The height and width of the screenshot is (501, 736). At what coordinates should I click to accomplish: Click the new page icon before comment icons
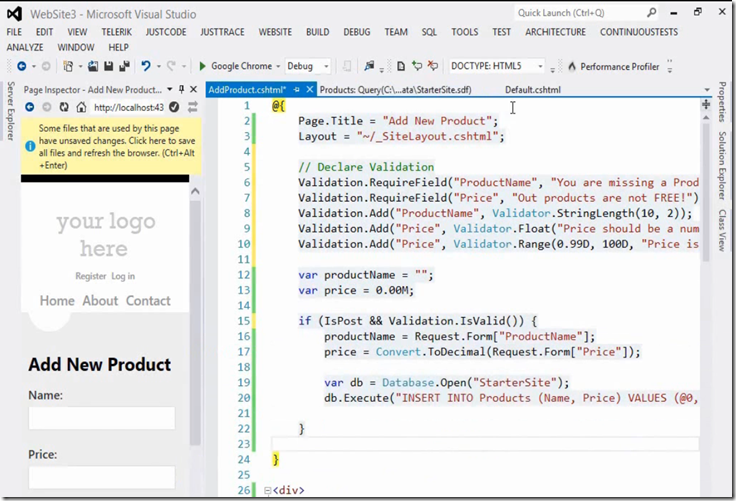(x=401, y=66)
